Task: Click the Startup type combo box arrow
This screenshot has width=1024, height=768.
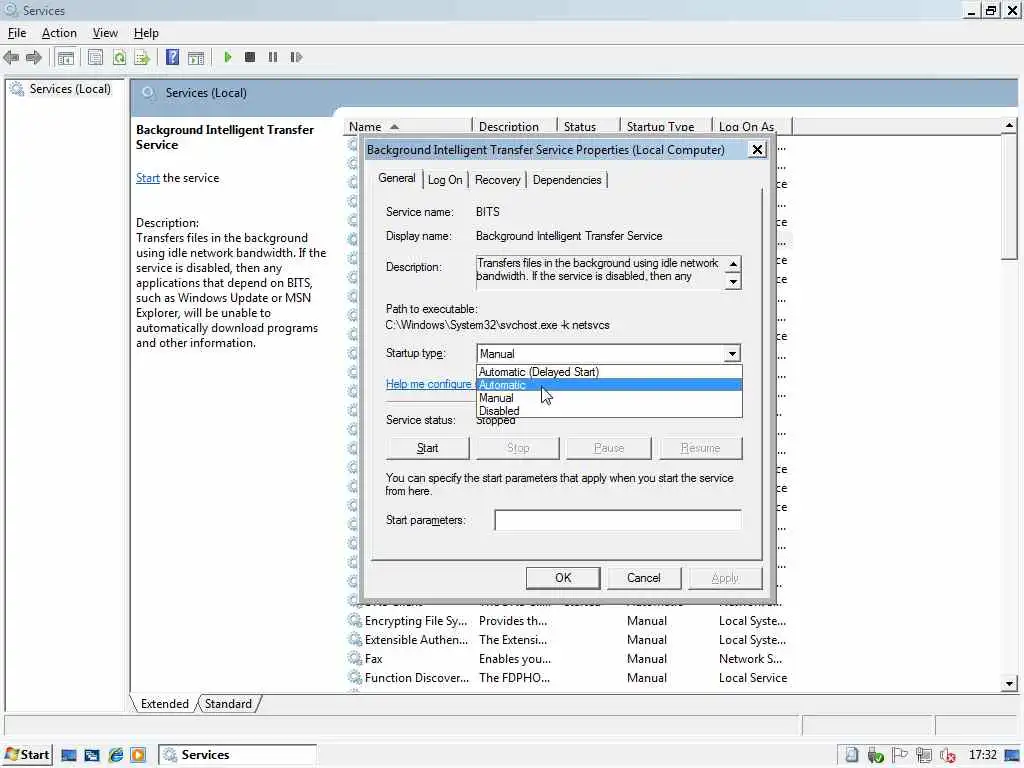Action: (732, 354)
